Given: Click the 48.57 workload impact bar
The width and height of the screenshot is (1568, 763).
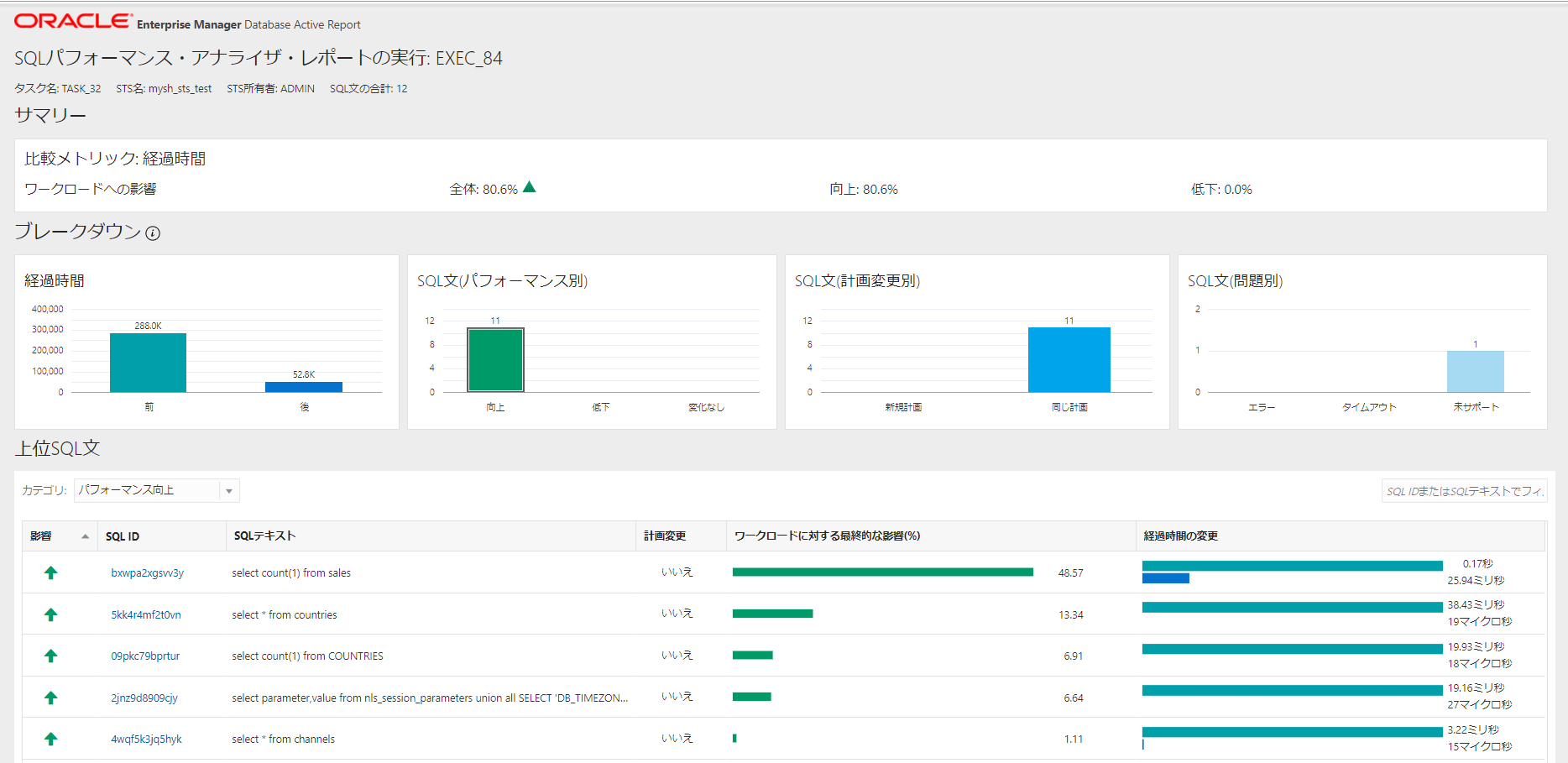Looking at the screenshot, I should 881,572.
